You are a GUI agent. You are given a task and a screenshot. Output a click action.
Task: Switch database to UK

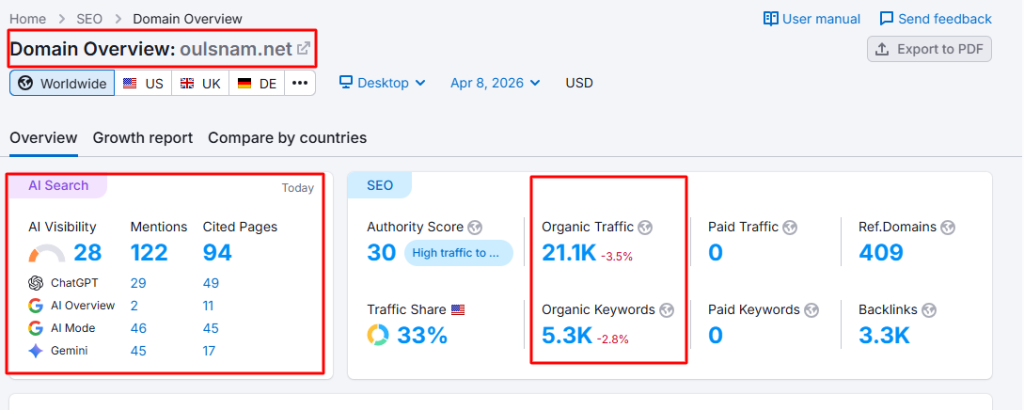click(200, 83)
